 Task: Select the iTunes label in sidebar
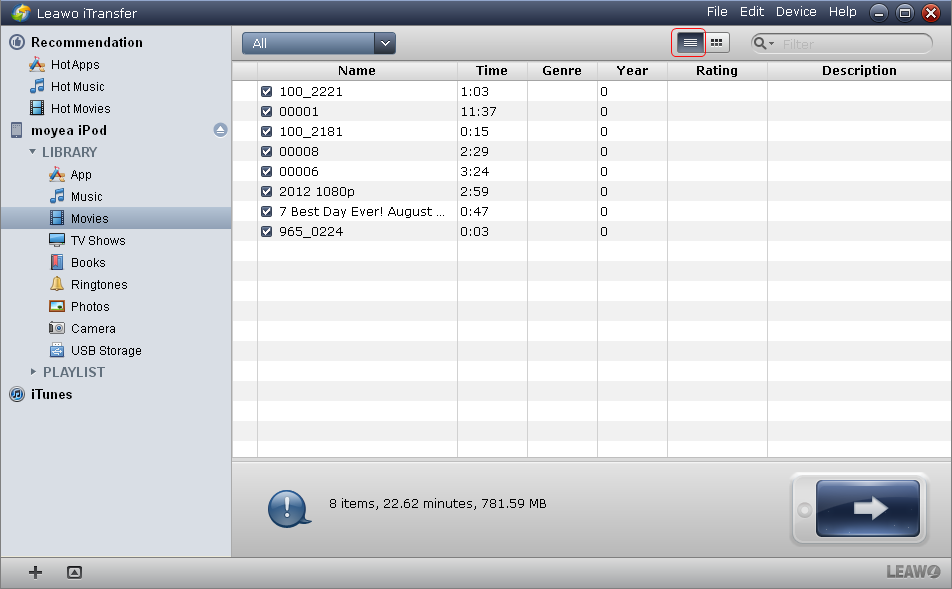(52, 395)
